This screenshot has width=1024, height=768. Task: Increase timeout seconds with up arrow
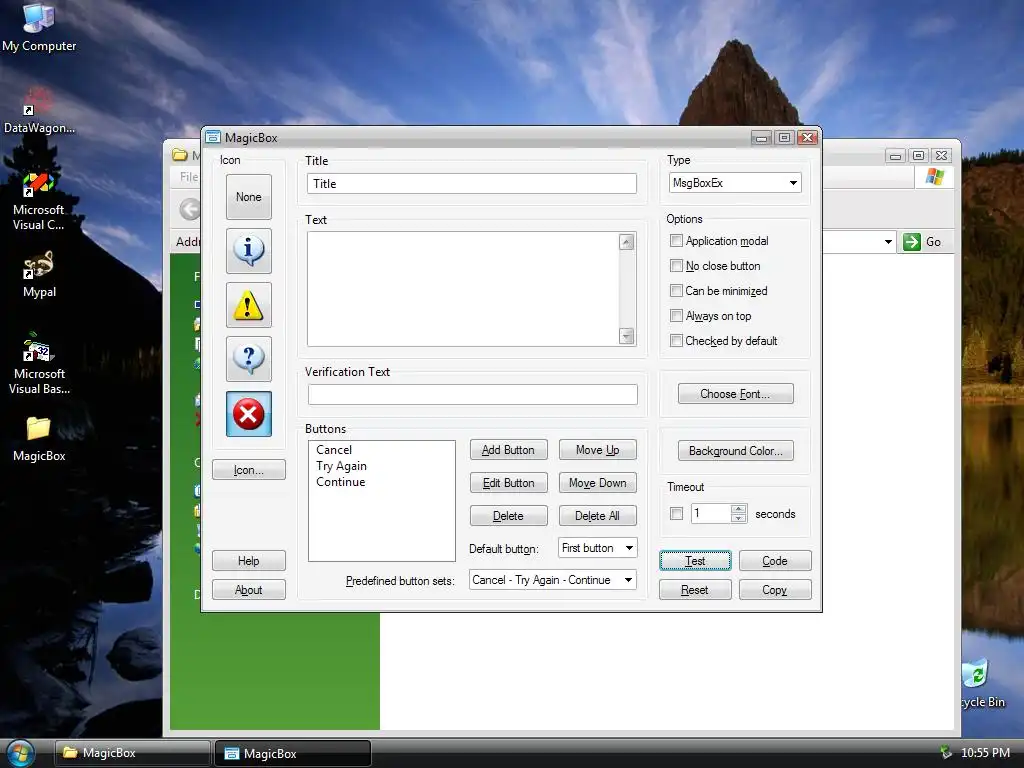pos(739,509)
